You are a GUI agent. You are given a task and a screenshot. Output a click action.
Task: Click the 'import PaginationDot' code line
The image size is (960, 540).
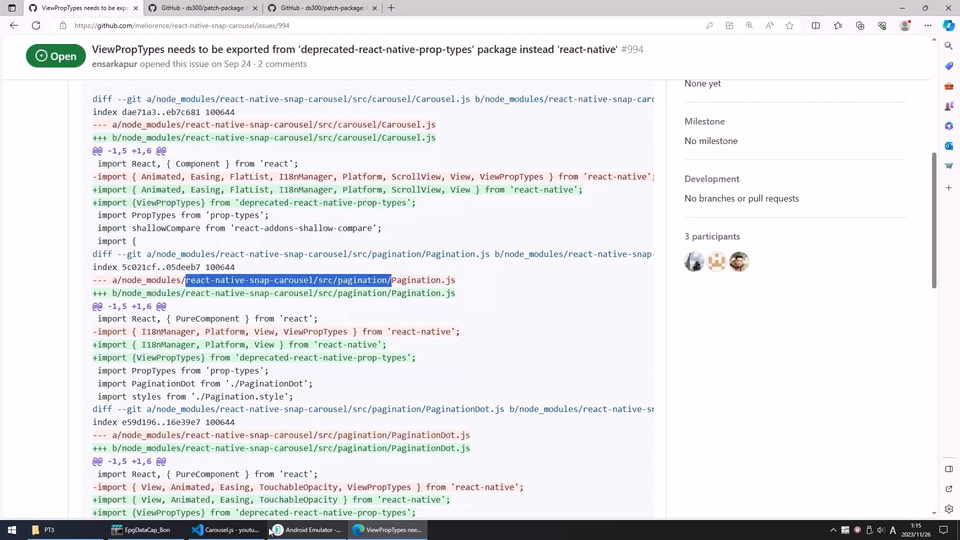coord(205,383)
